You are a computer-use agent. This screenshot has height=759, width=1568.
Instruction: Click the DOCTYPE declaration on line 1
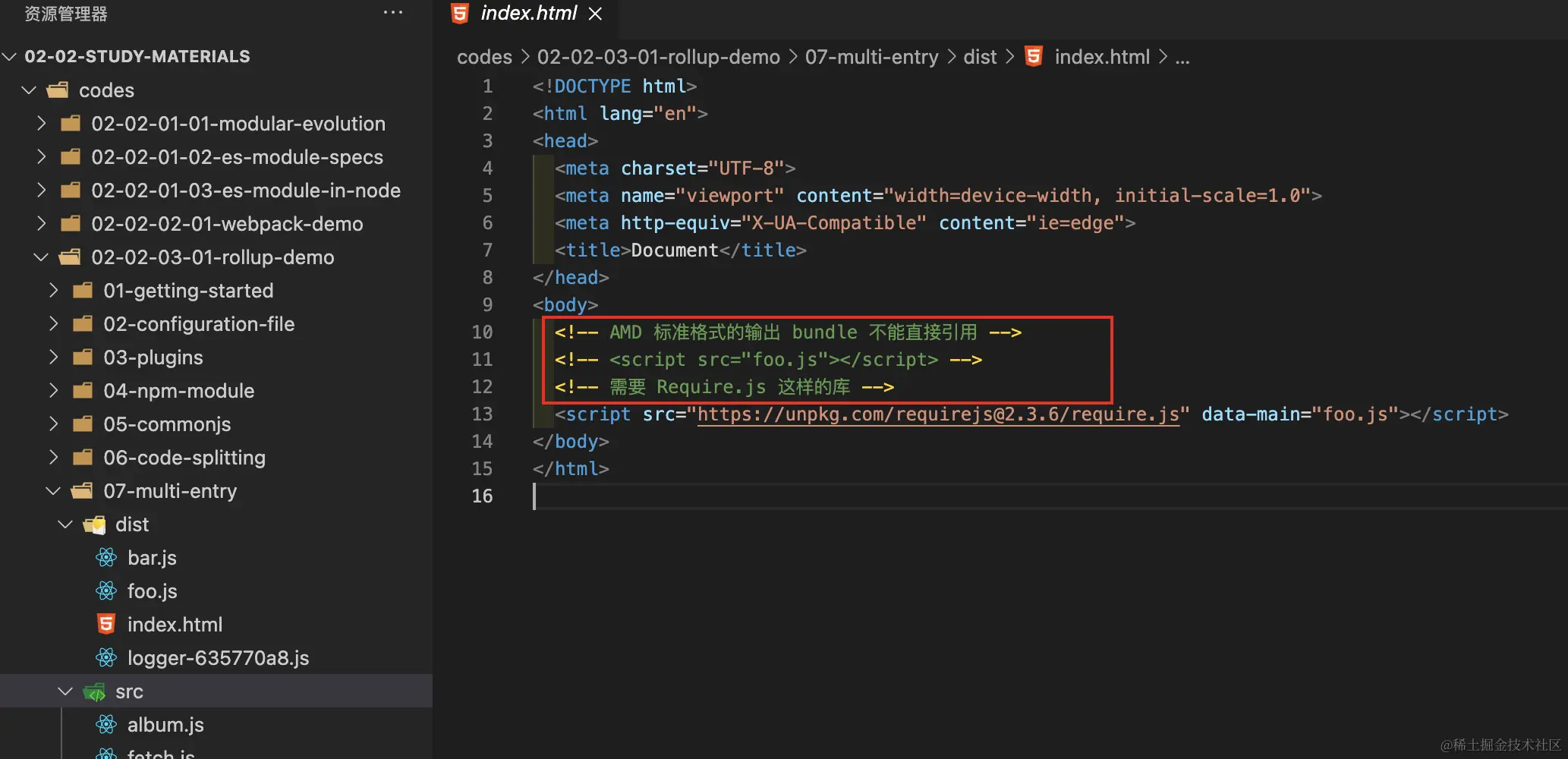point(615,87)
